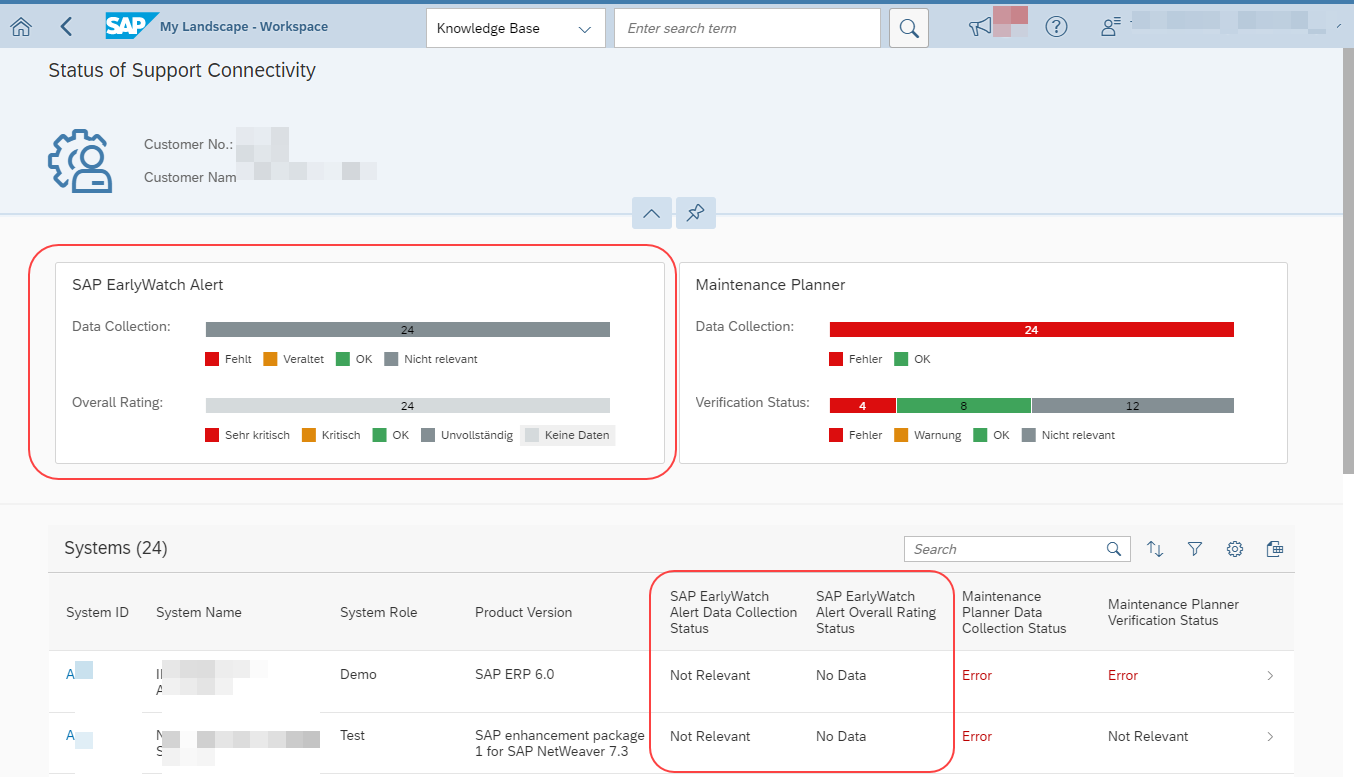This screenshot has width=1354, height=777.
Task: Click EarlyWatch Data Collection gray bar 24
Action: click(x=407, y=329)
